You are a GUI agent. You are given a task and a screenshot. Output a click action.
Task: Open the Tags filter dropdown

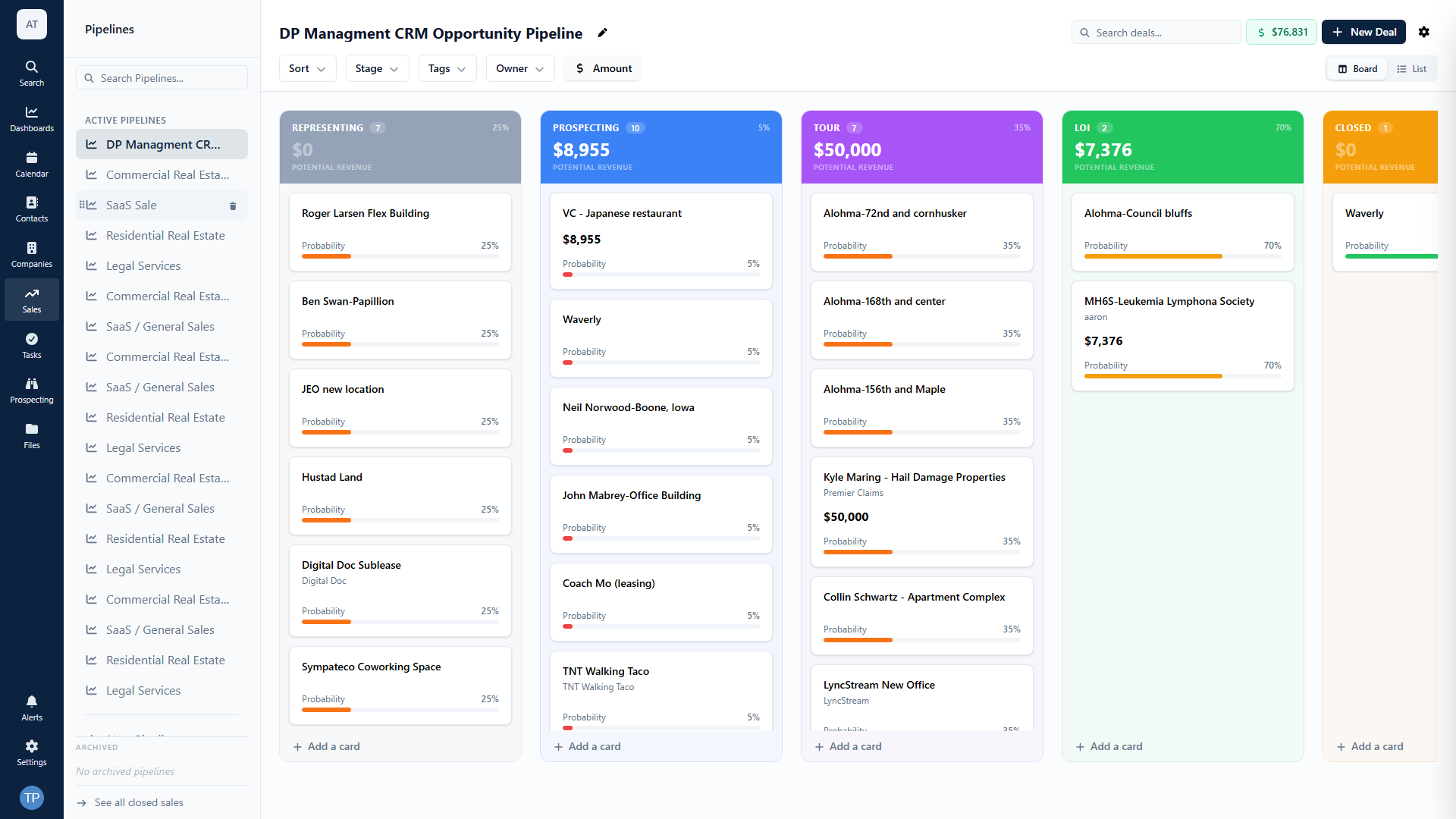pyautogui.click(x=447, y=68)
